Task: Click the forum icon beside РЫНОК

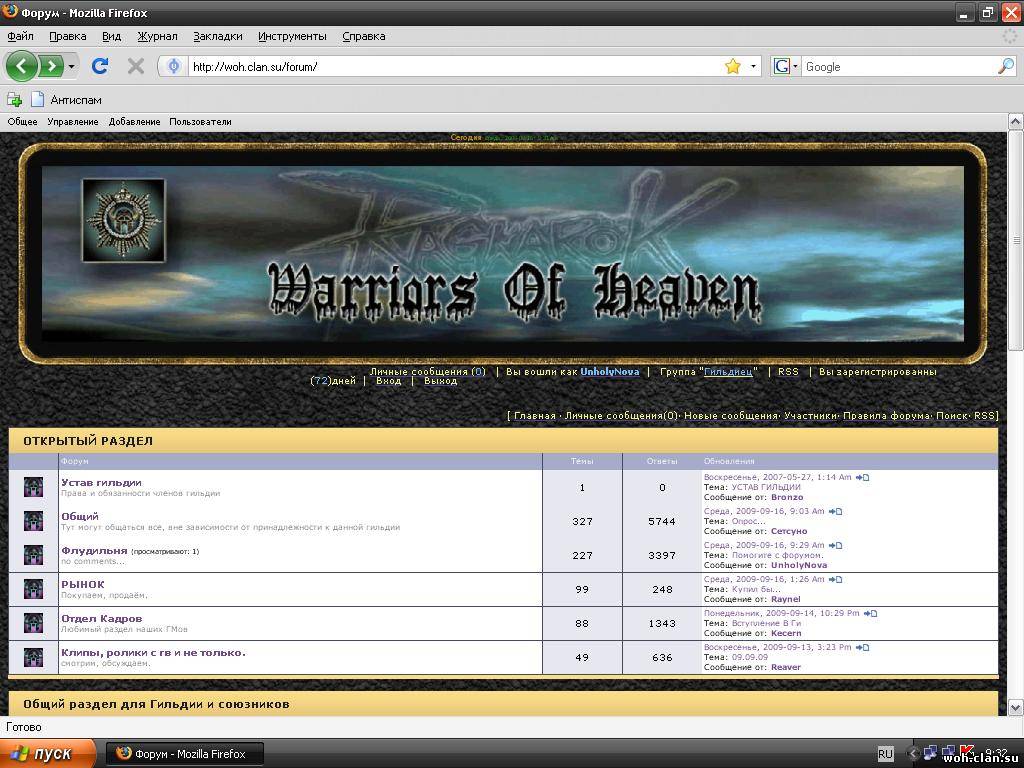Action: pos(33,589)
